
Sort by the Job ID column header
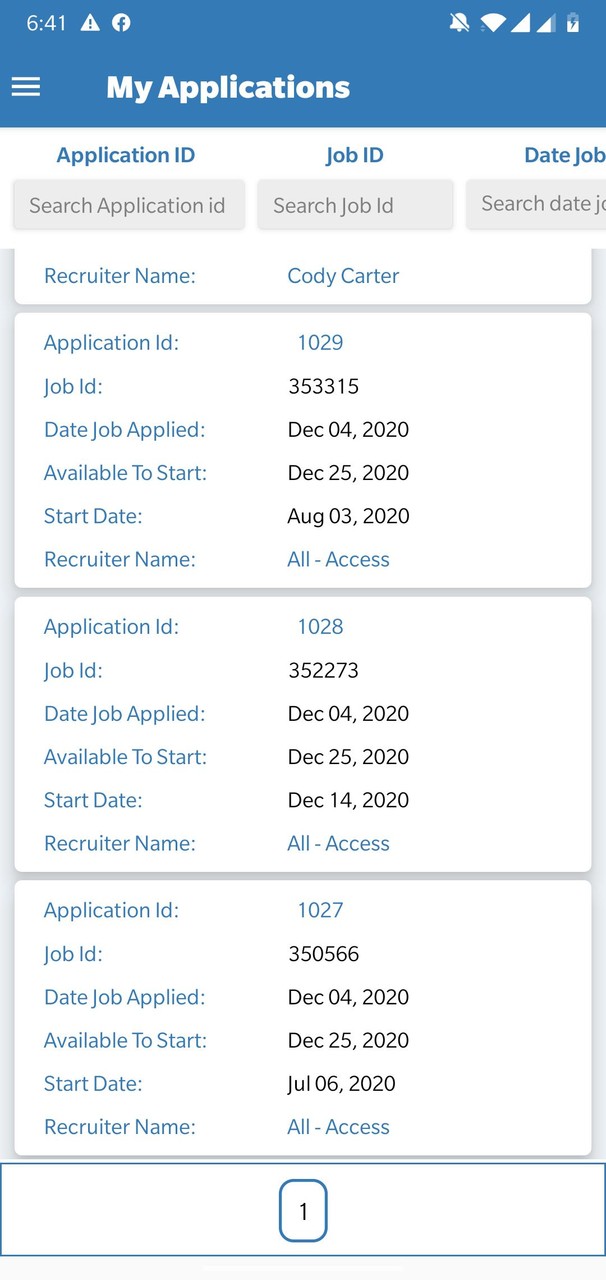[355, 155]
